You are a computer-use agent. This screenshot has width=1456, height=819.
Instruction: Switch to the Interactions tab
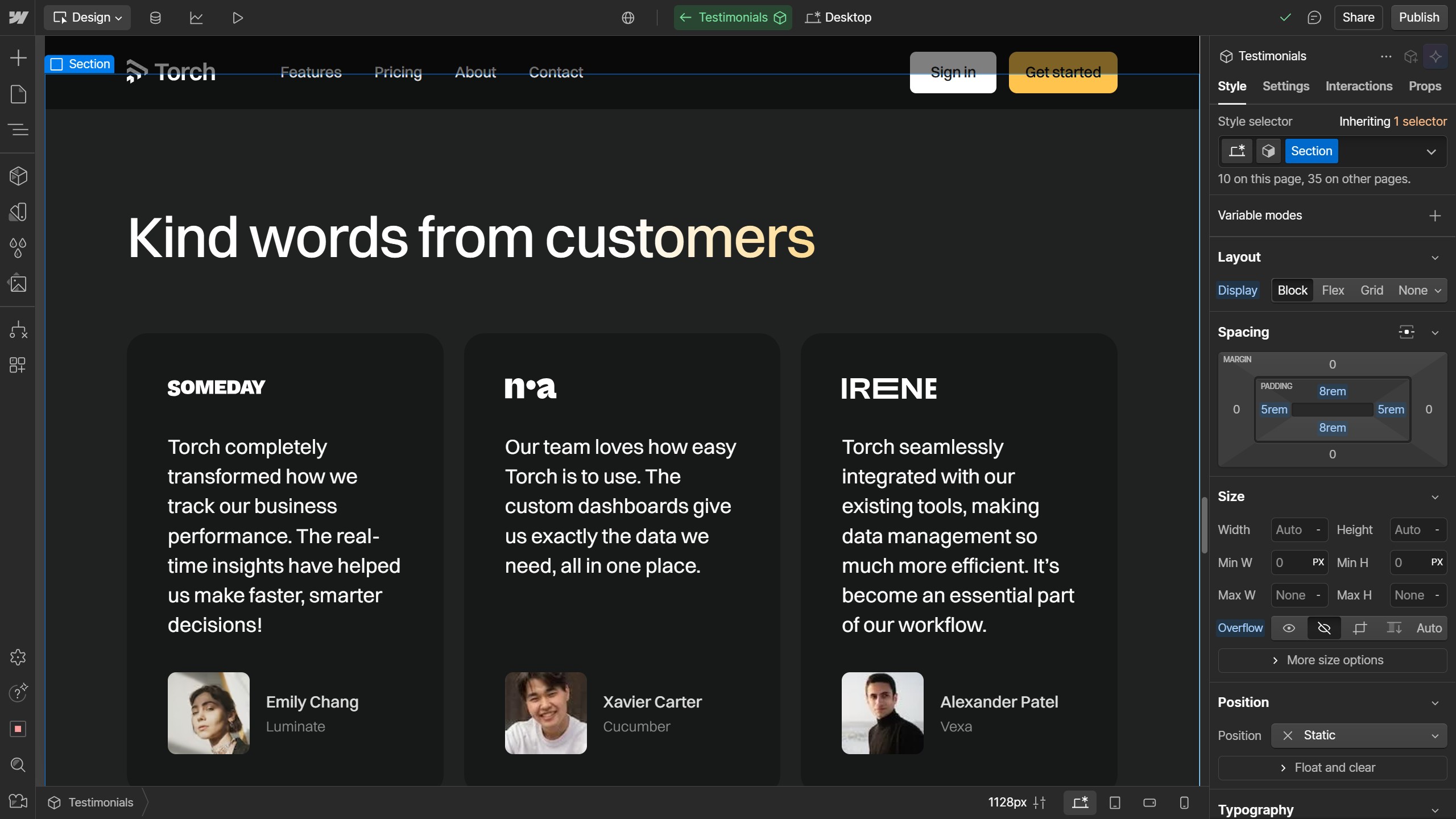pos(1359,86)
